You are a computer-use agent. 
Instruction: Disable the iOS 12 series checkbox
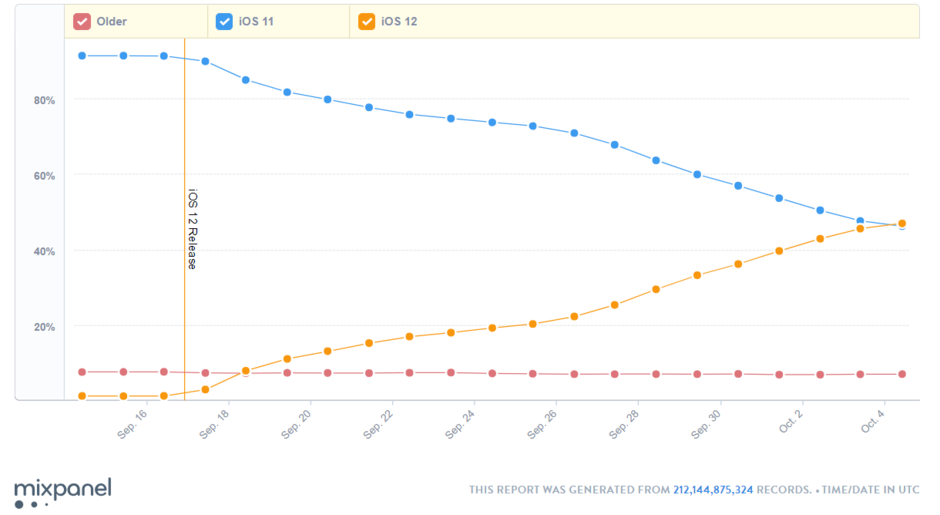coord(367,21)
